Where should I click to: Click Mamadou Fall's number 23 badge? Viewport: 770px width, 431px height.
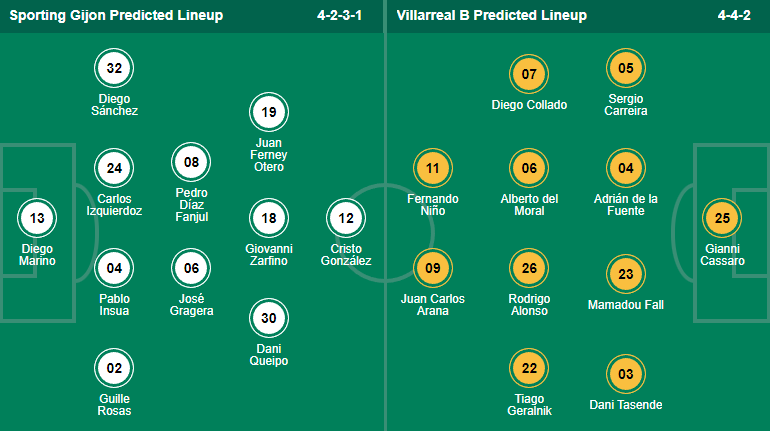click(626, 274)
